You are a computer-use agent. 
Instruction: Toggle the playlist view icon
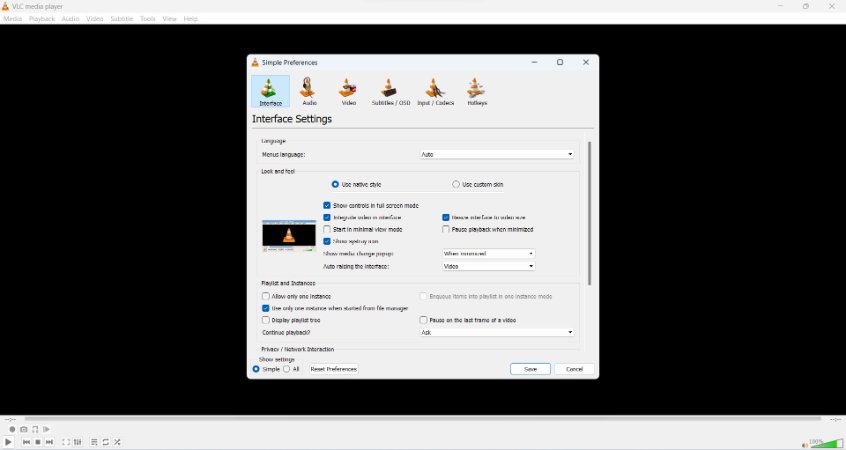pyautogui.click(x=94, y=442)
